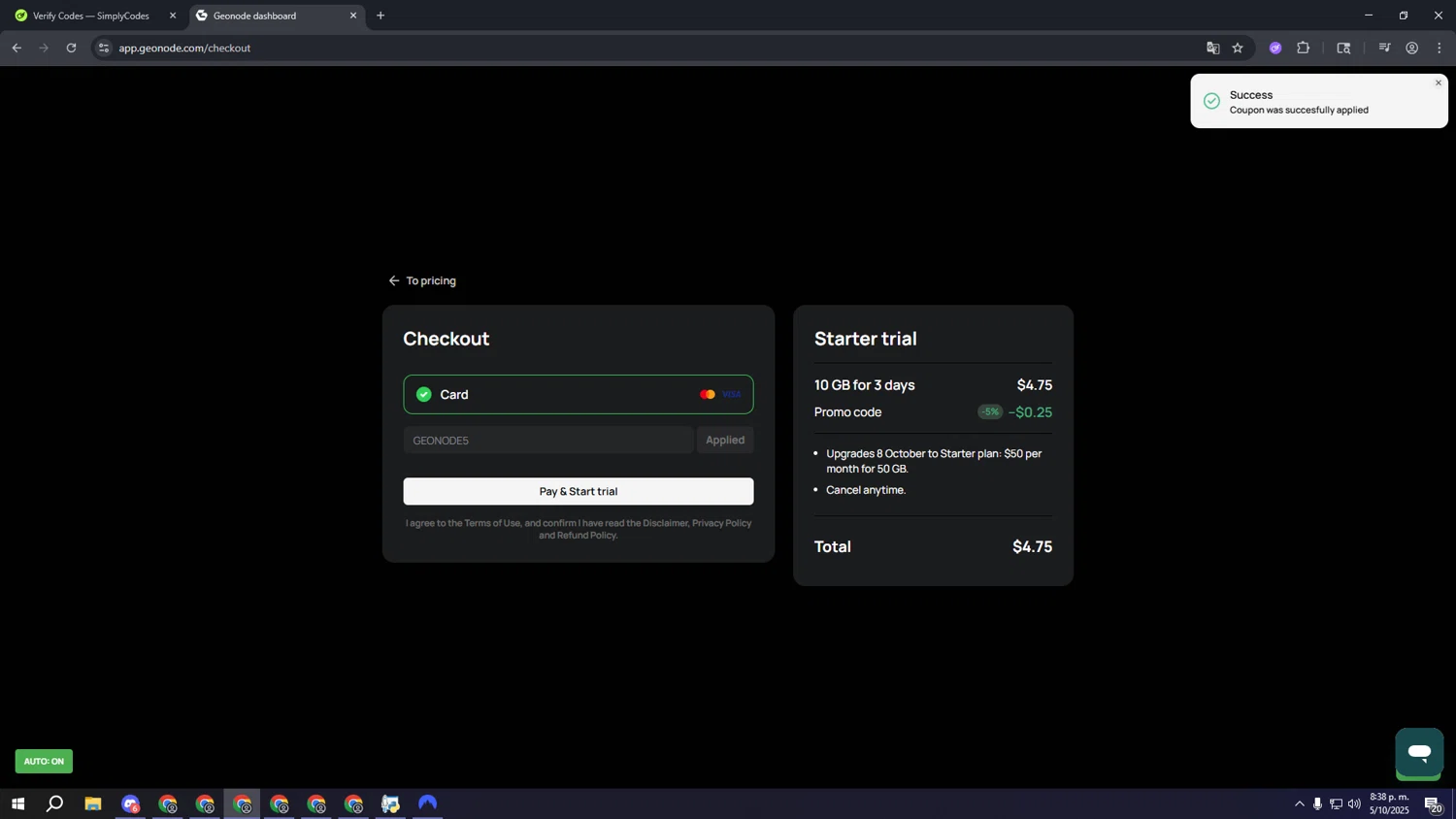Click the -5% promo discount badge
The width and height of the screenshot is (1456, 819).
pyautogui.click(x=990, y=412)
